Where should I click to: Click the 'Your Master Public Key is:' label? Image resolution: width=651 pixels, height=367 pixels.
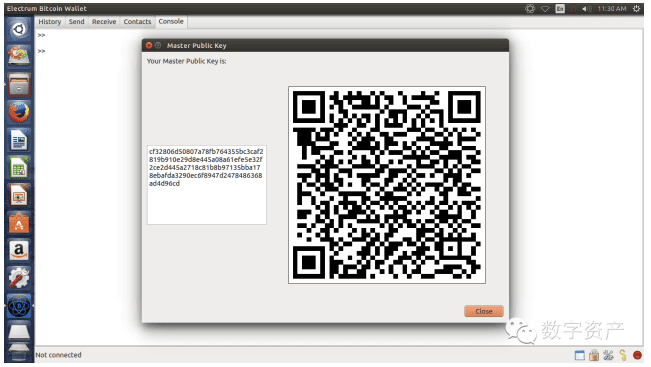click(186, 61)
